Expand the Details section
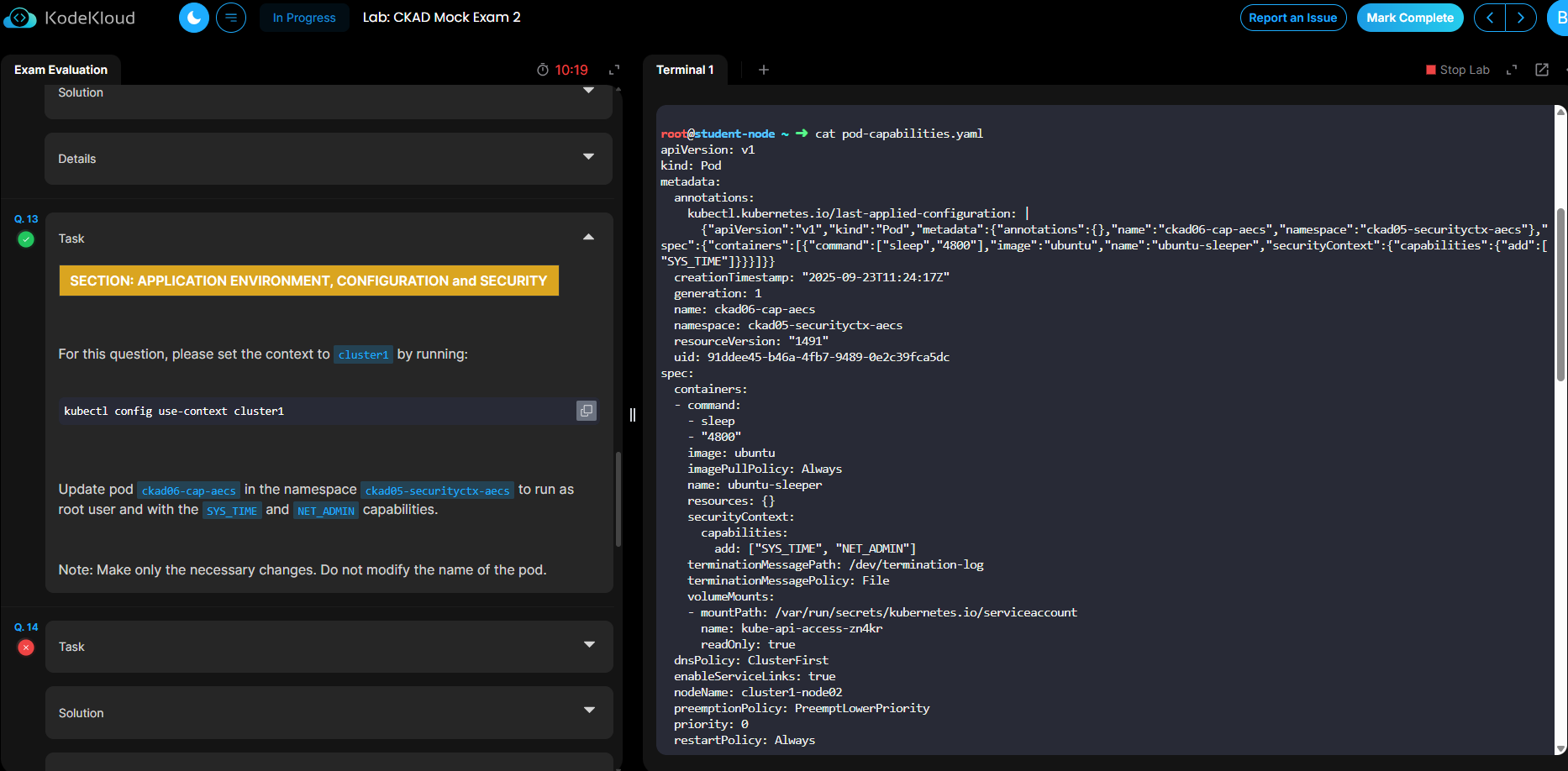This screenshot has height=771, width=1568. pyautogui.click(x=588, y=157)
